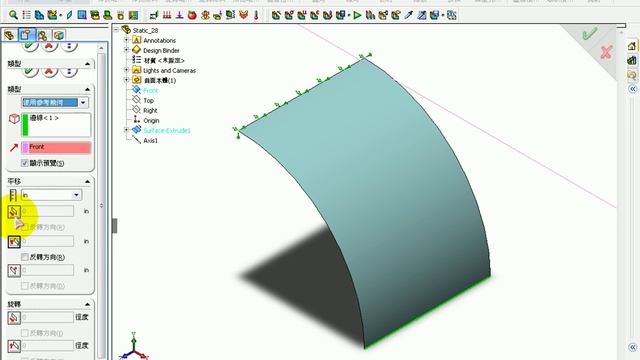Toggle 反轉方向(R) checkbox under second translate field
This screenshot has height=360, width=640.
tap(24, 257)
